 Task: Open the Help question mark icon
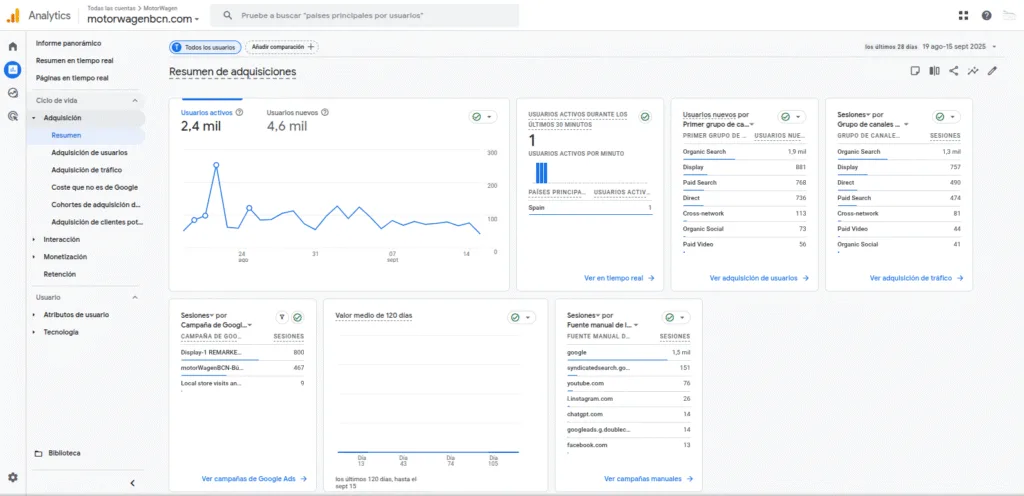tap(986, 16)
